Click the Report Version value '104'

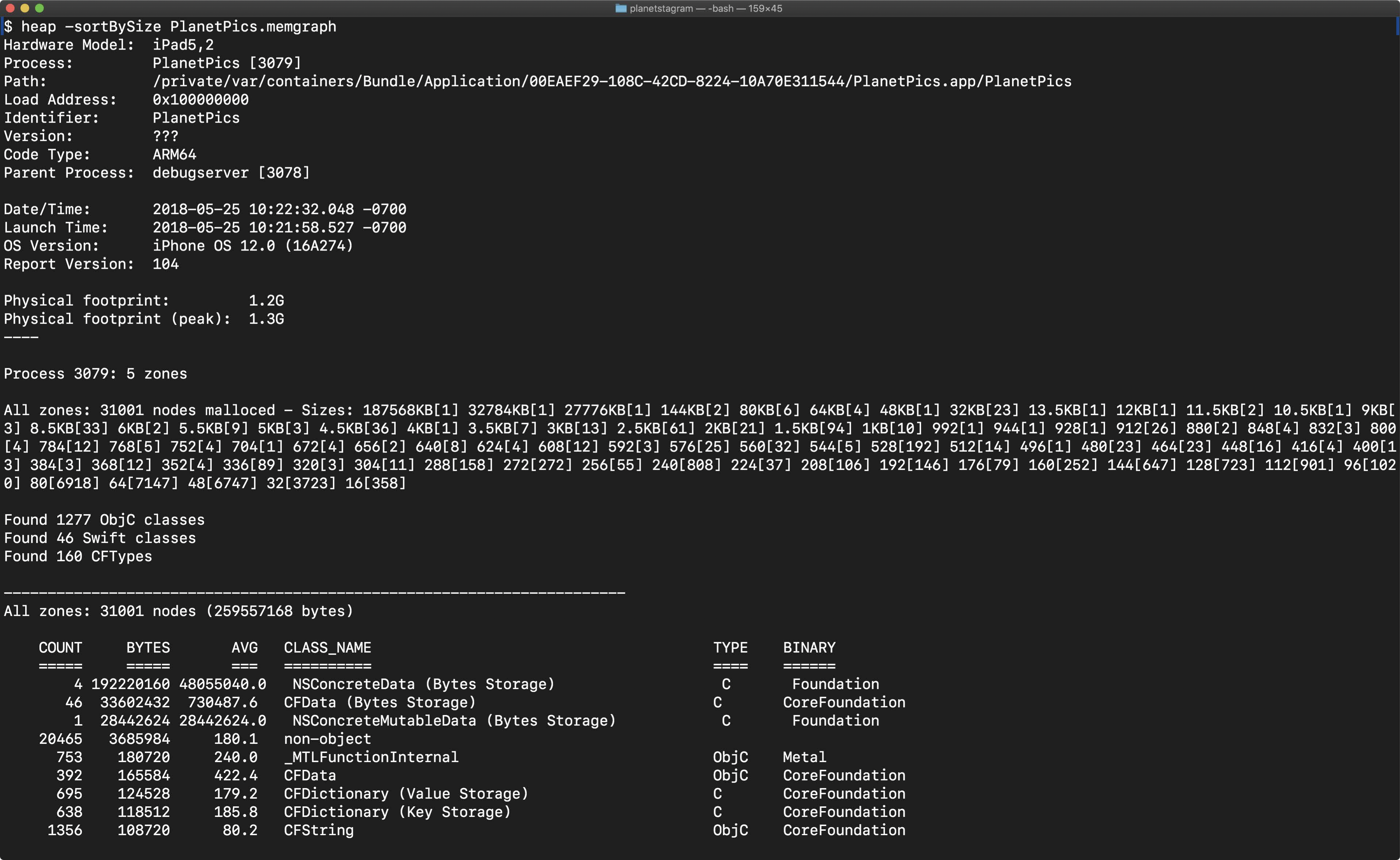[x=165, y=264]
